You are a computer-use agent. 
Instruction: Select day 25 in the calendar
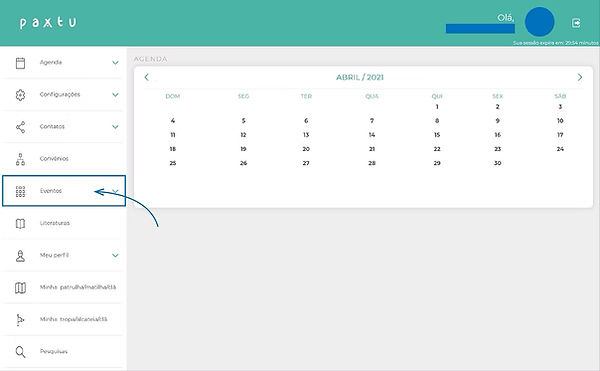[173, 163]
